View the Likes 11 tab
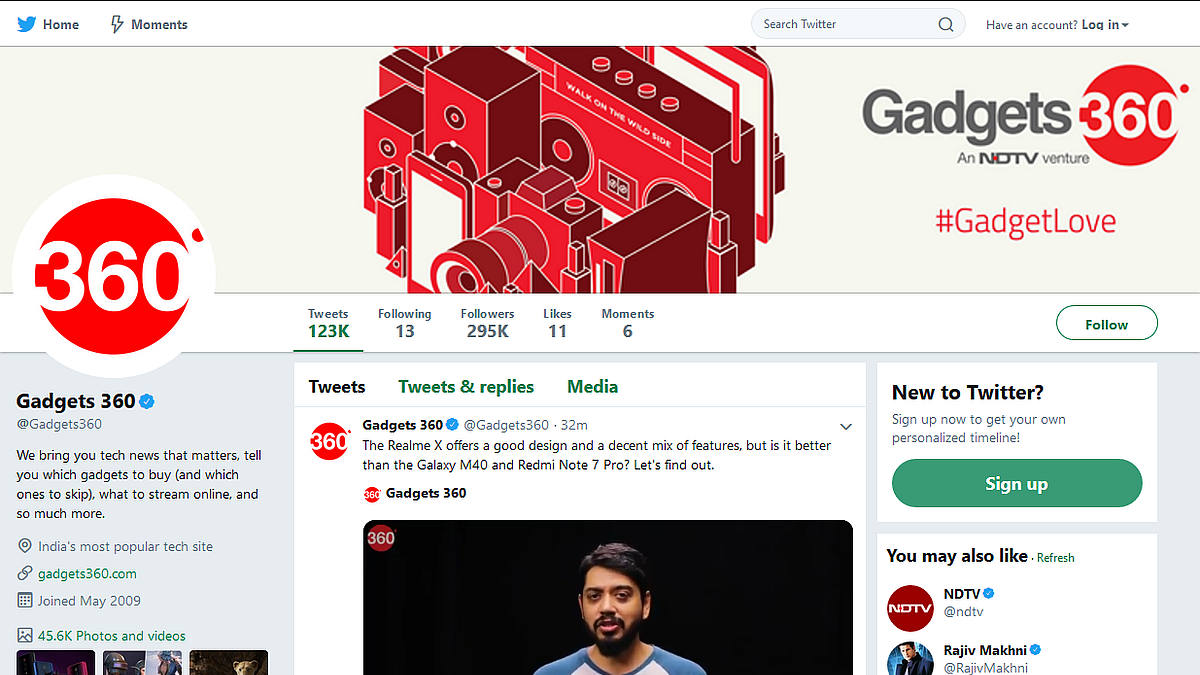Viewport: 1200px width, 675px height. tap(557, 323)
